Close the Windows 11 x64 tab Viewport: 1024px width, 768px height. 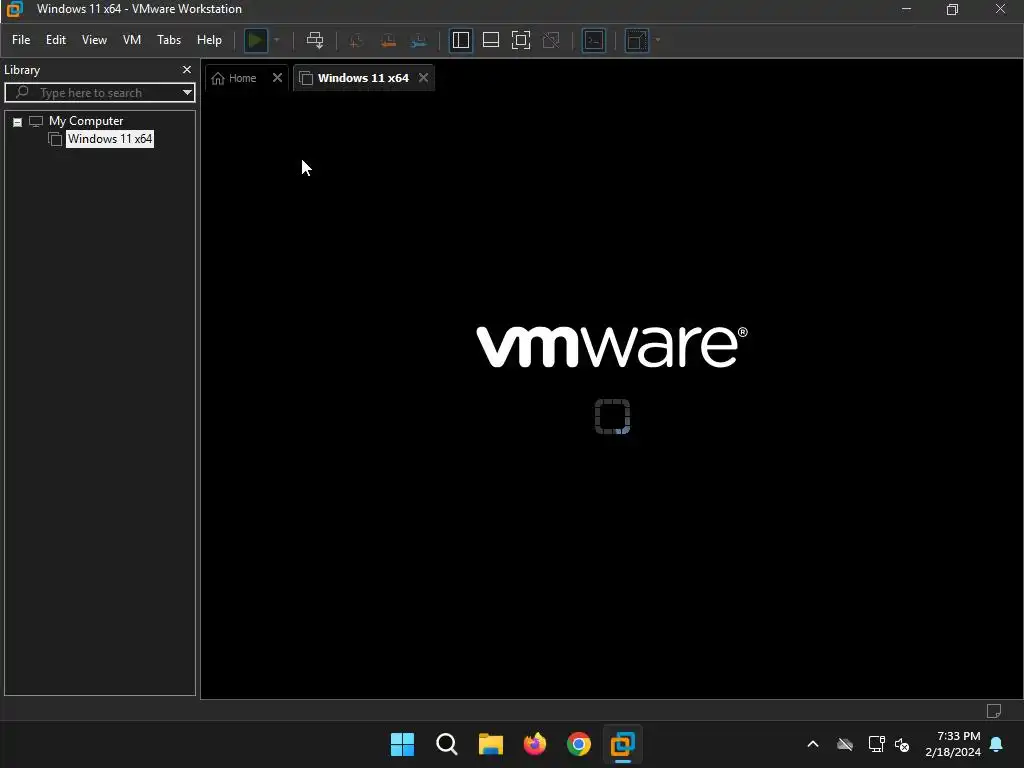423,78
